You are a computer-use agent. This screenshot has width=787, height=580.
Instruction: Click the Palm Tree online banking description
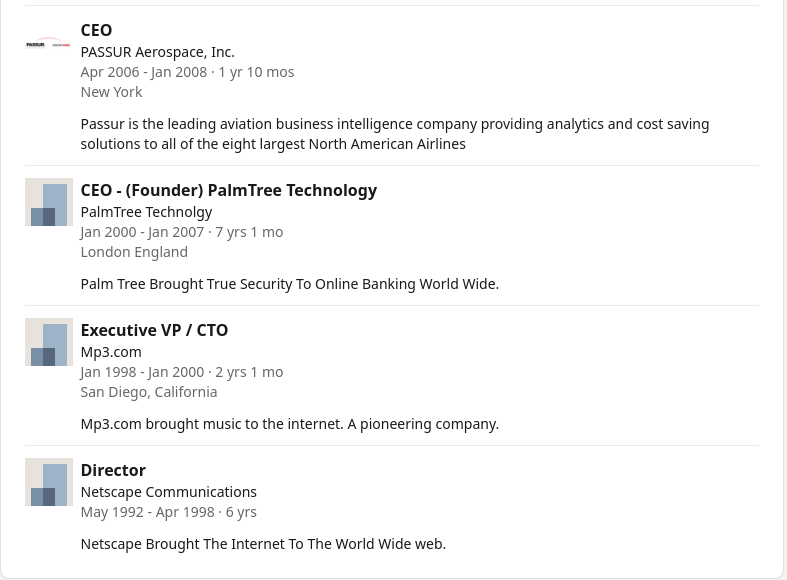(289, 283)
